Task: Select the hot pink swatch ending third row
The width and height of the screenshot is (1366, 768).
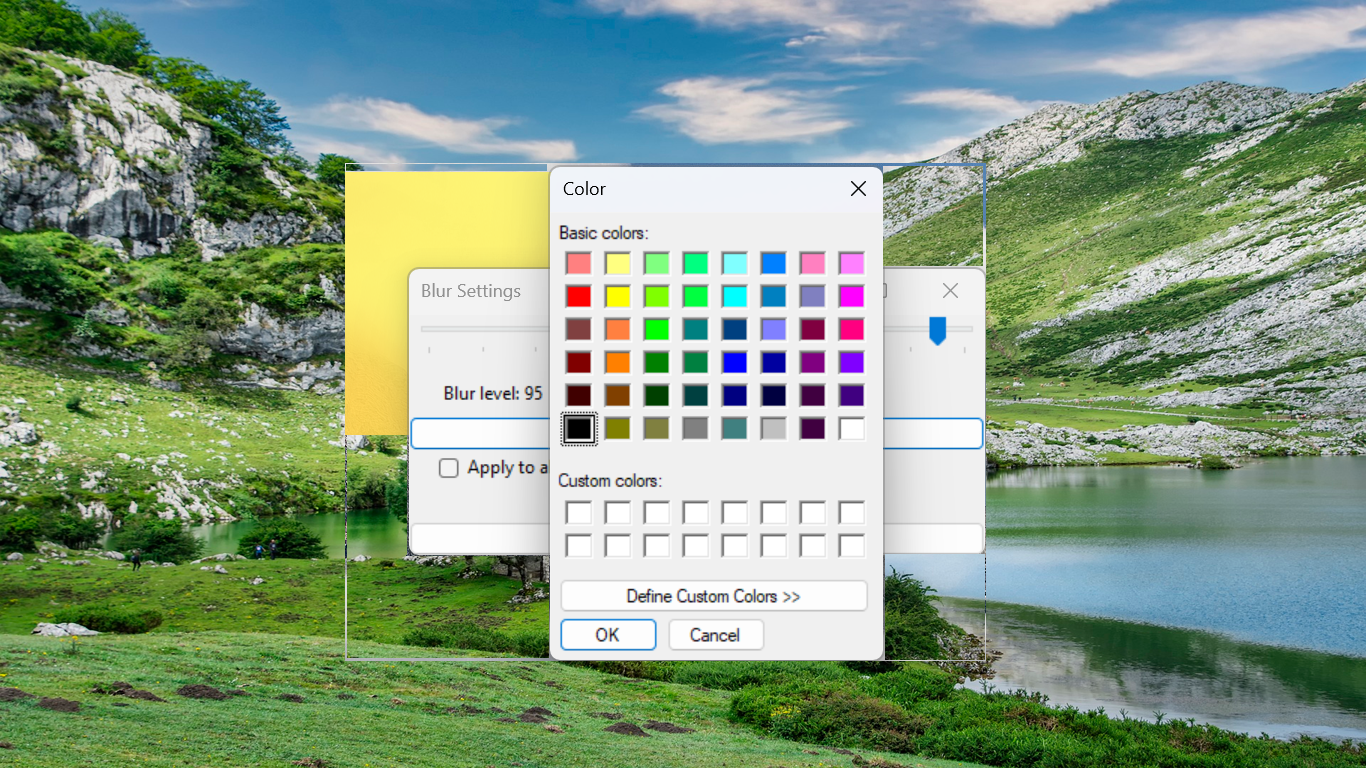Action: tap(851, 329)
